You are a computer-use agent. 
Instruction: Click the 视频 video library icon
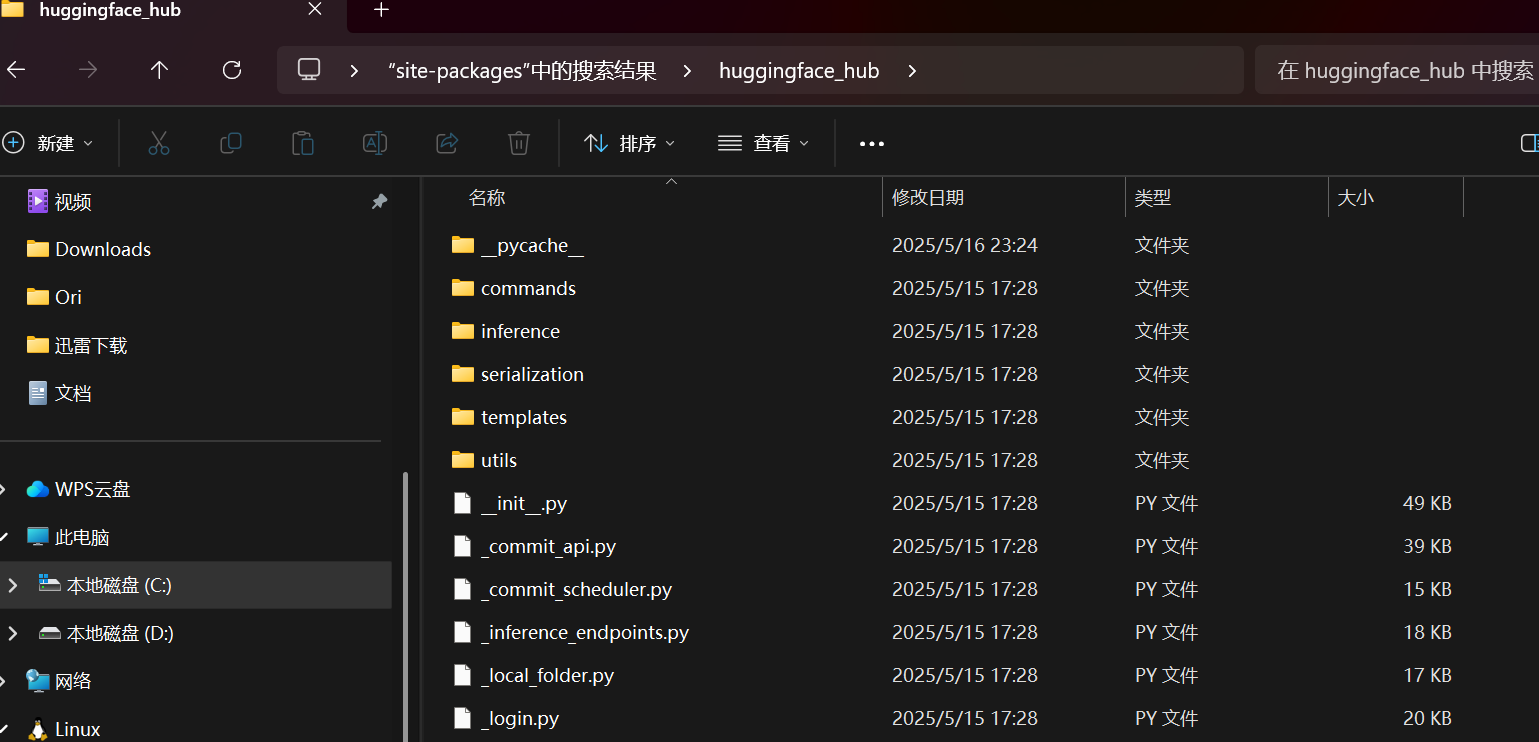(38, 201)
